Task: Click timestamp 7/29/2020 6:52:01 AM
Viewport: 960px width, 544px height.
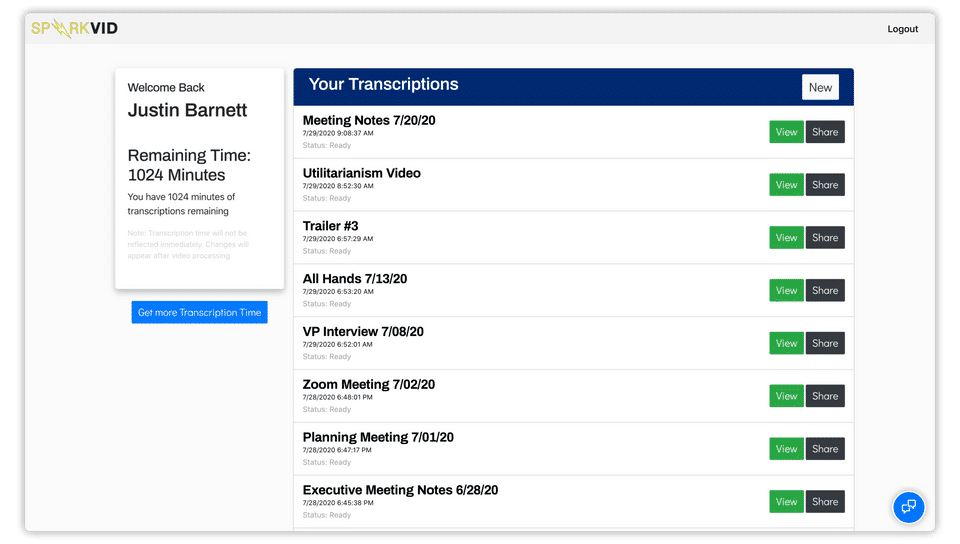Action: click(x=337, y=345)
